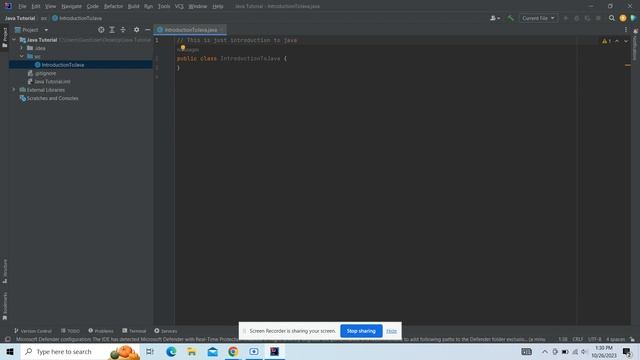Click IntroductionToJava breadcrumb in navigation bar
The image size is (640, 360).
[x=77, y=18]
